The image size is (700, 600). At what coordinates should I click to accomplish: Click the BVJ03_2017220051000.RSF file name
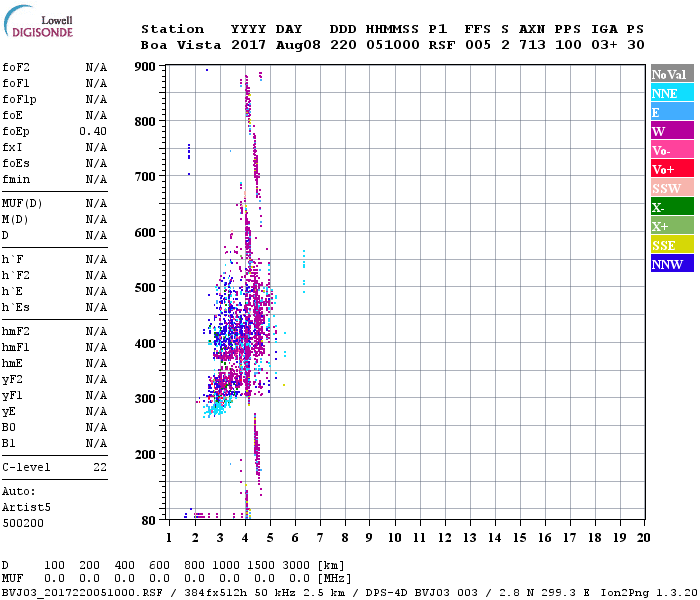82,593
